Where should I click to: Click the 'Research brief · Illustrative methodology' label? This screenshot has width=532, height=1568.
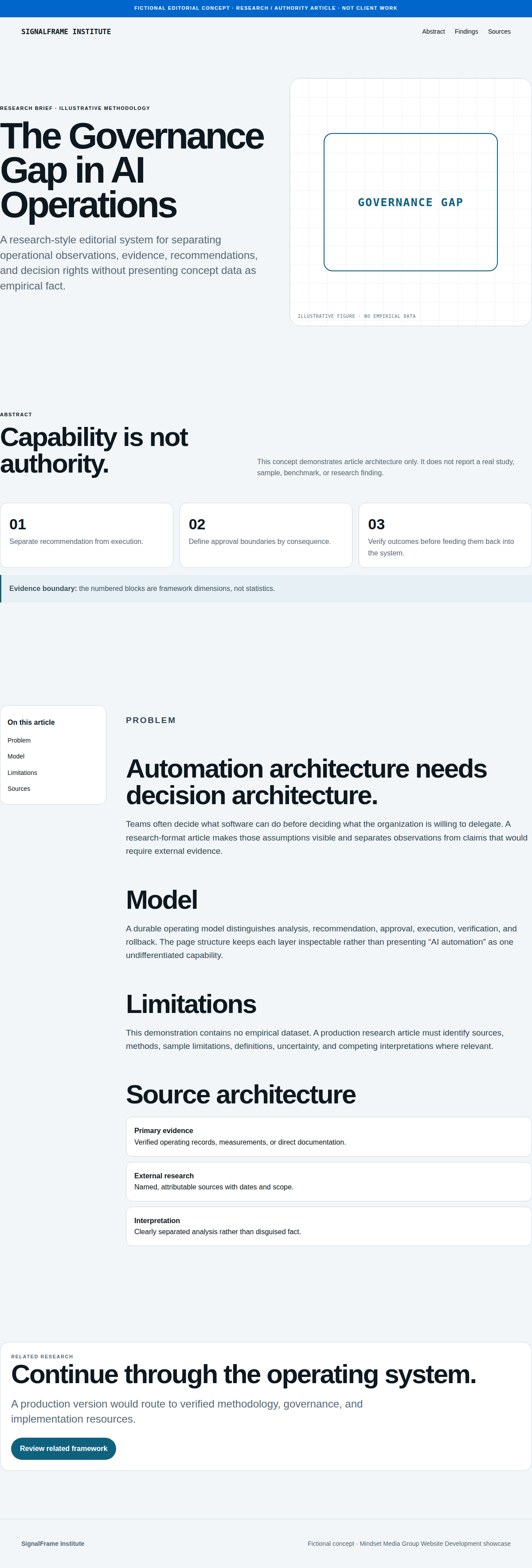coord(75,108)
